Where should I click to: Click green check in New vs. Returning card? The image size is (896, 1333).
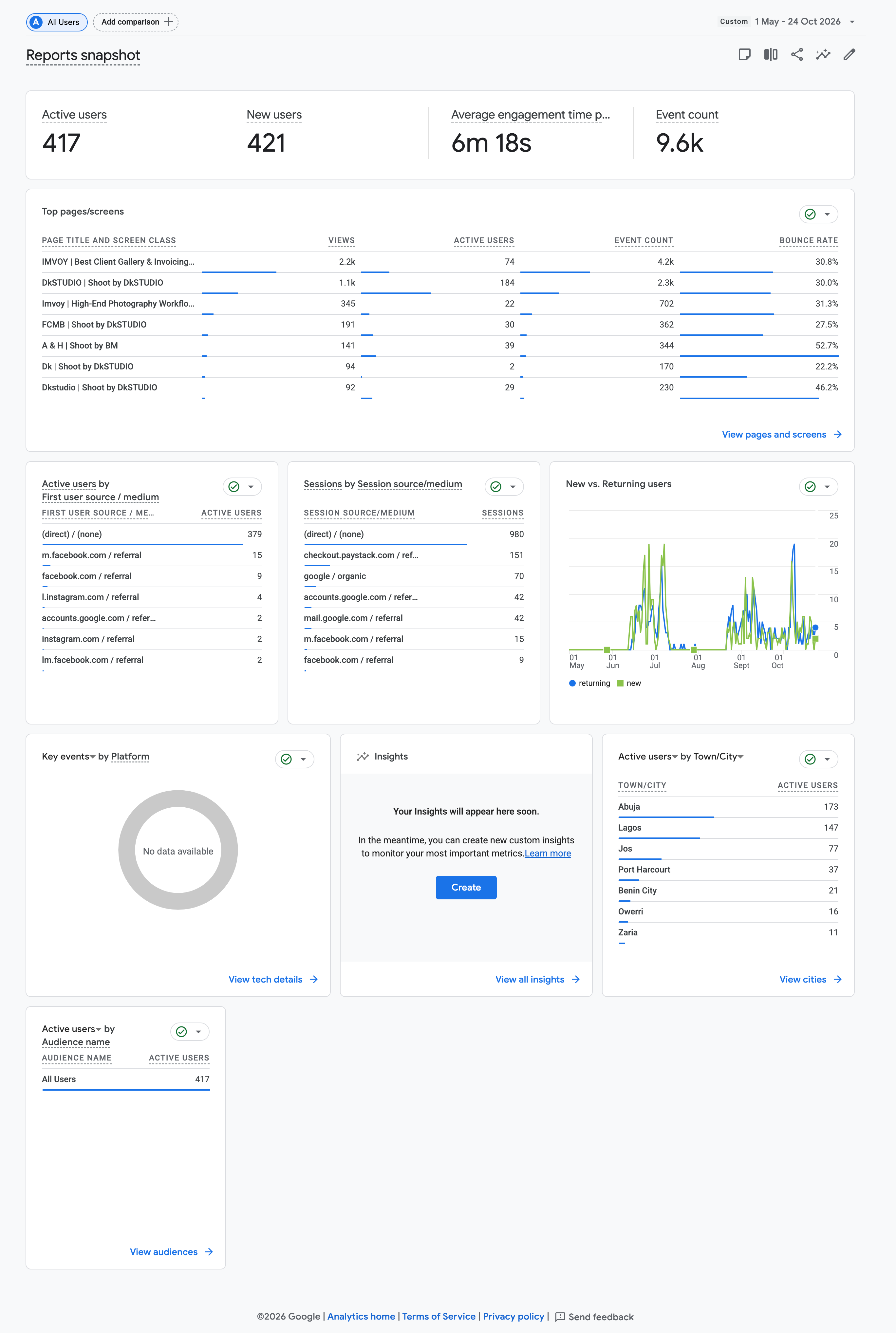[810, 487]
